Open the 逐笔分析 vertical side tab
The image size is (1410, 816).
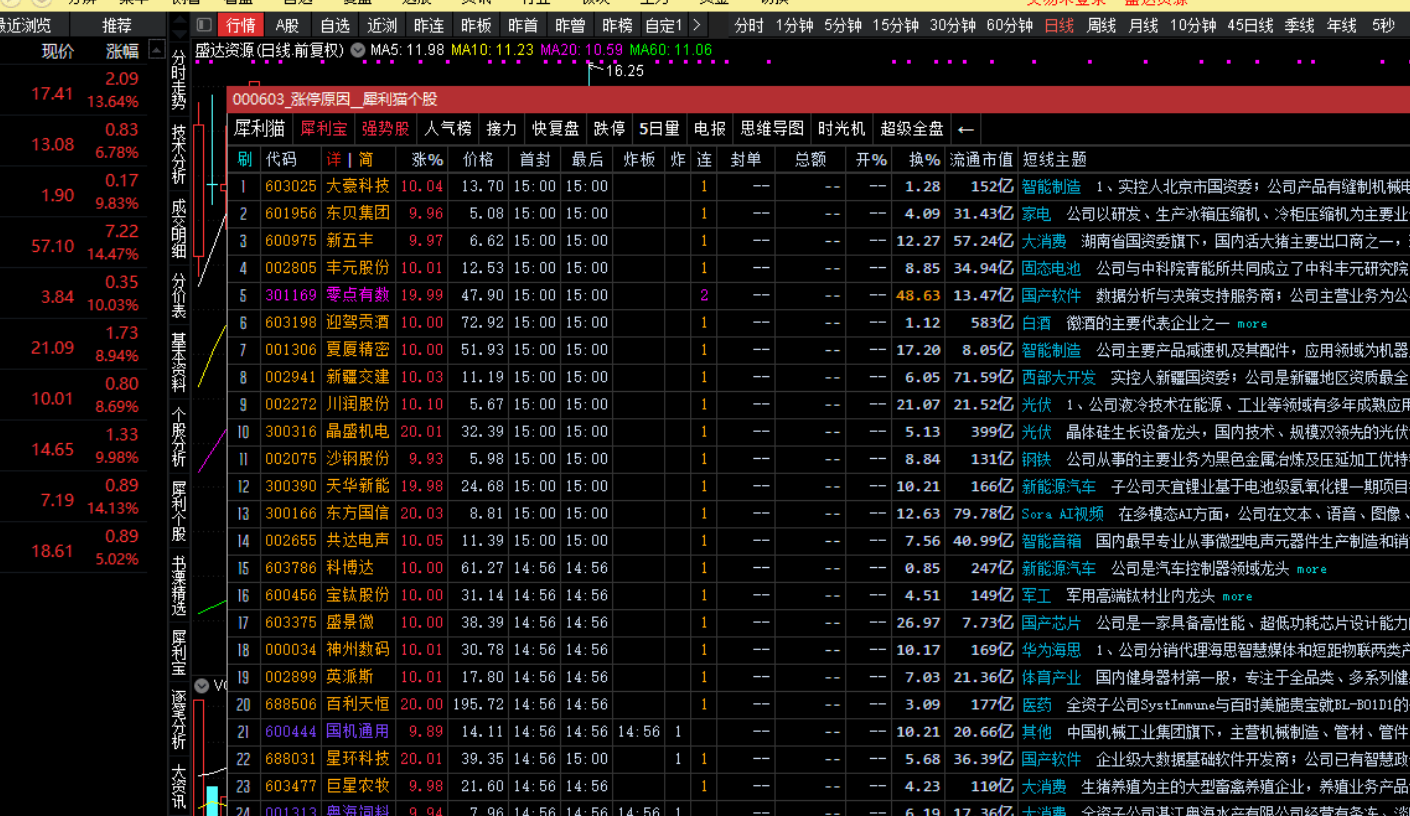click(179, 719)
